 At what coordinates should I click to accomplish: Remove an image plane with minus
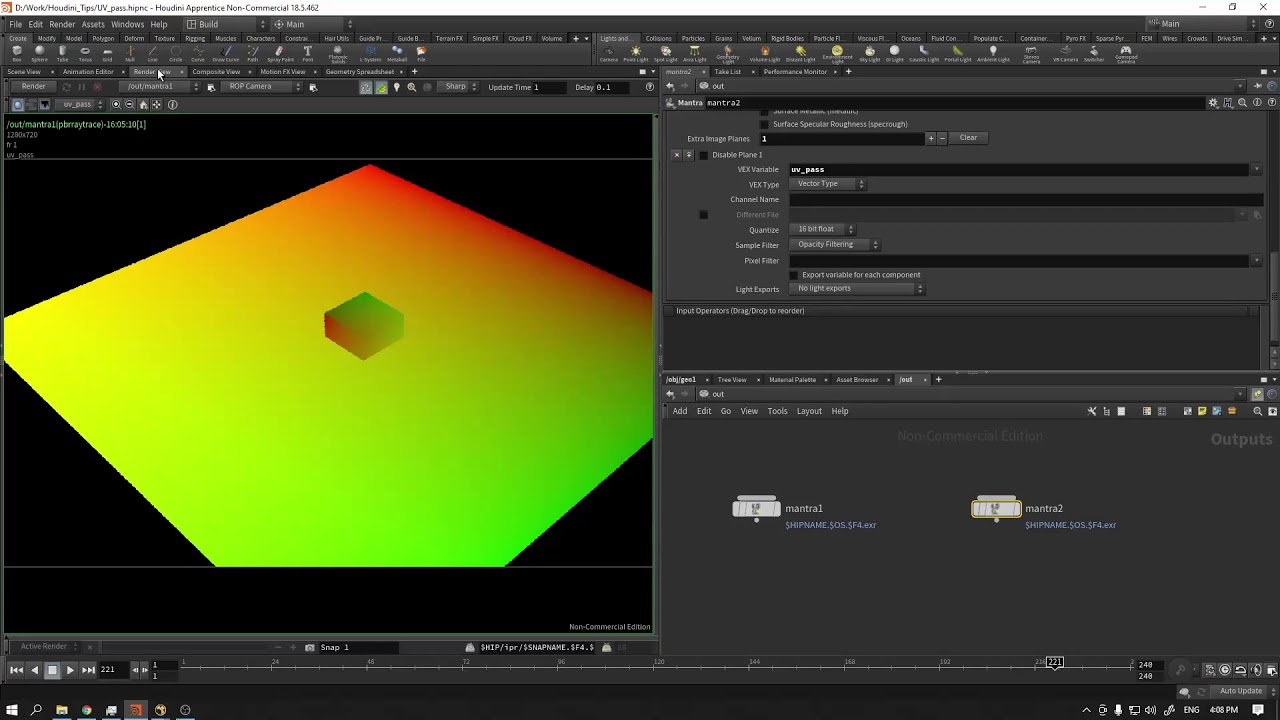click(x=942, y=138)
